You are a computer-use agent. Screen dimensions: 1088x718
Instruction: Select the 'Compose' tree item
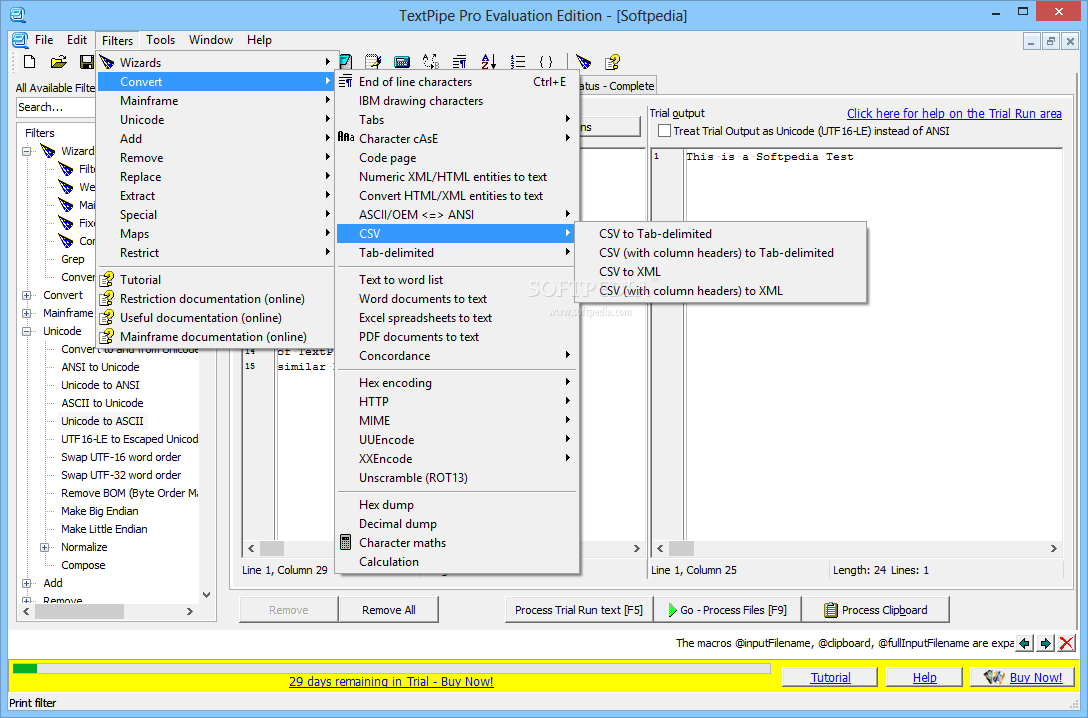coord(83,565)
